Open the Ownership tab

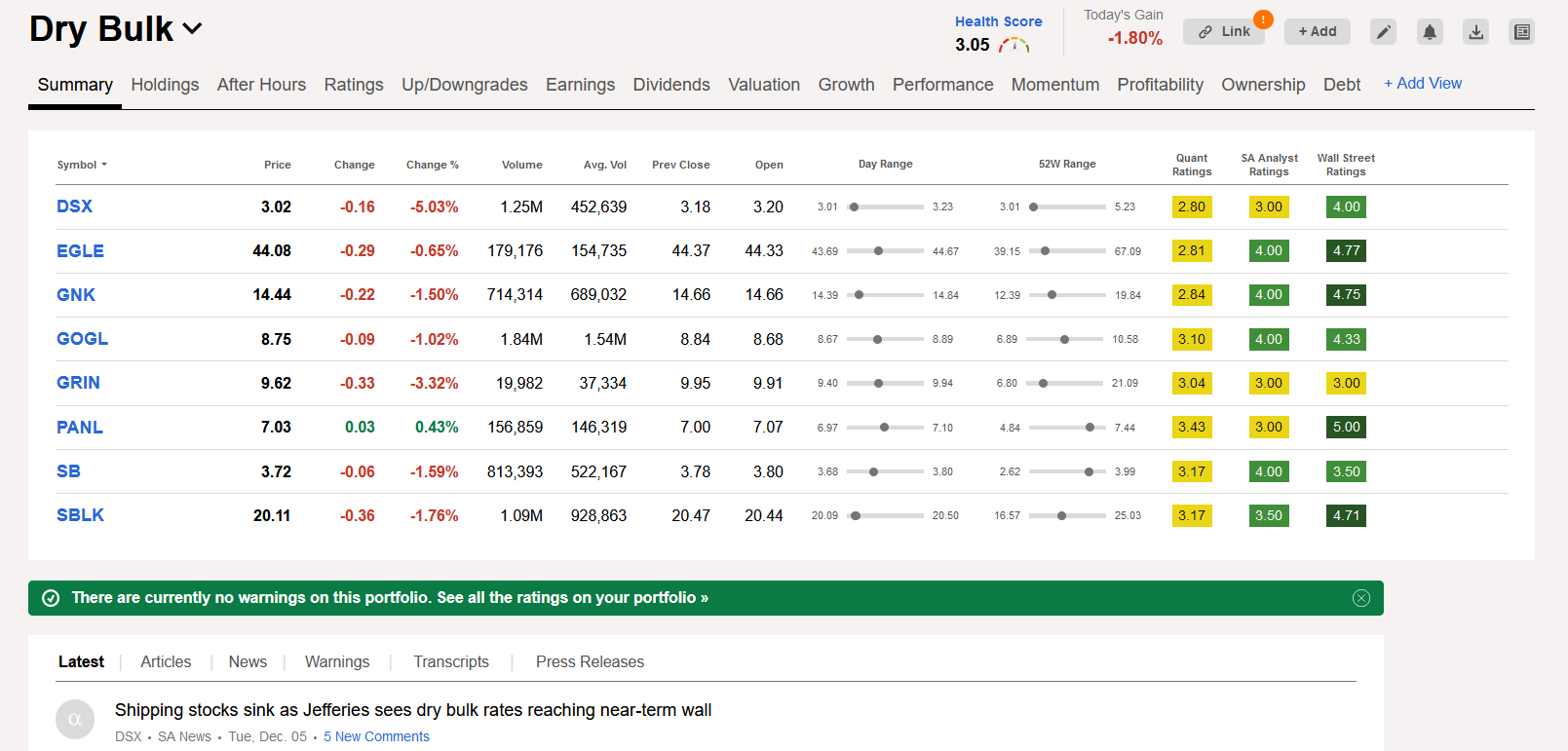pyautogui.click(x=1263, y=85)
